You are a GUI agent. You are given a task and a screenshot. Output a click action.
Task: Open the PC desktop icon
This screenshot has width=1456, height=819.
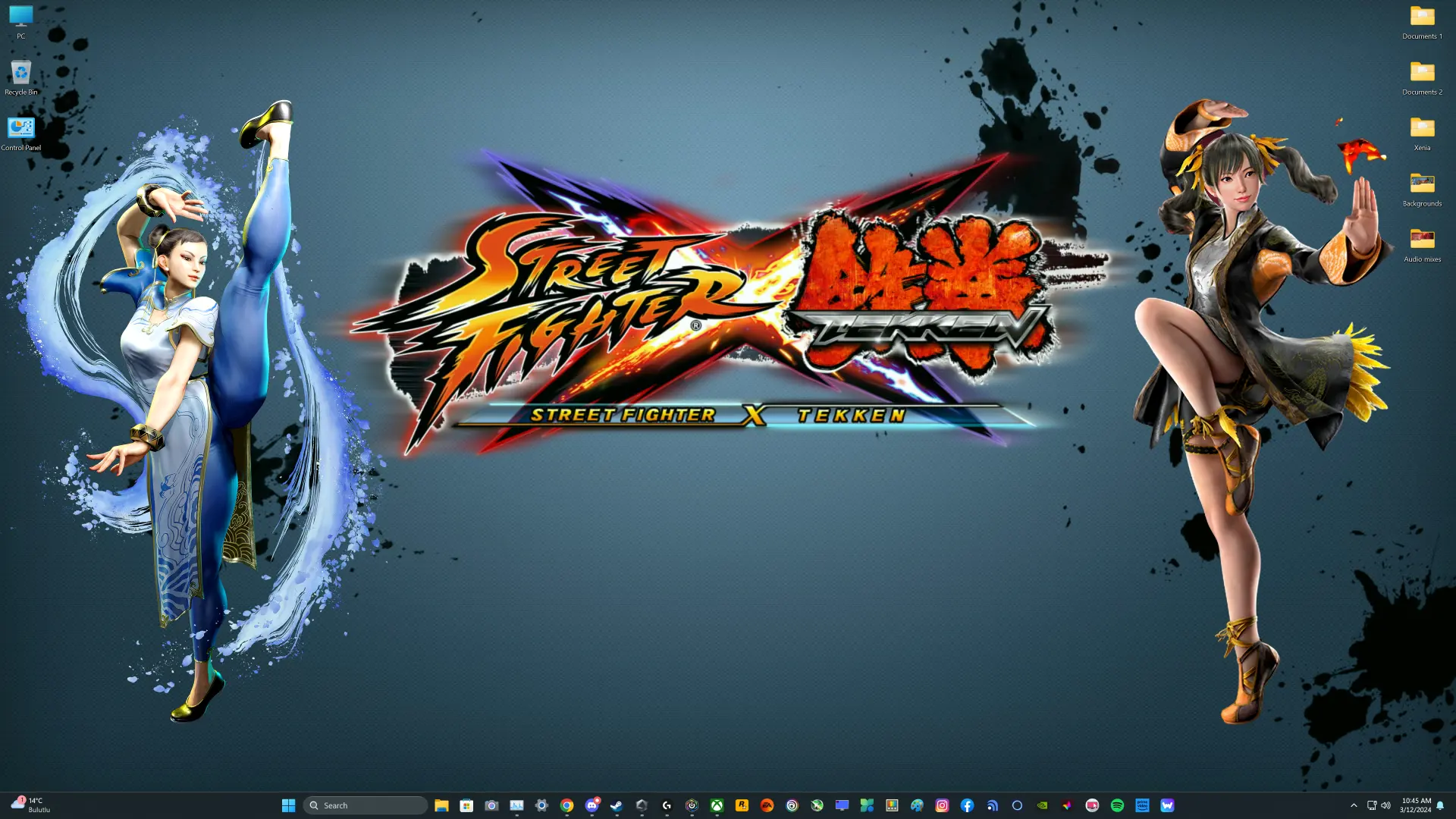[20, 22]
